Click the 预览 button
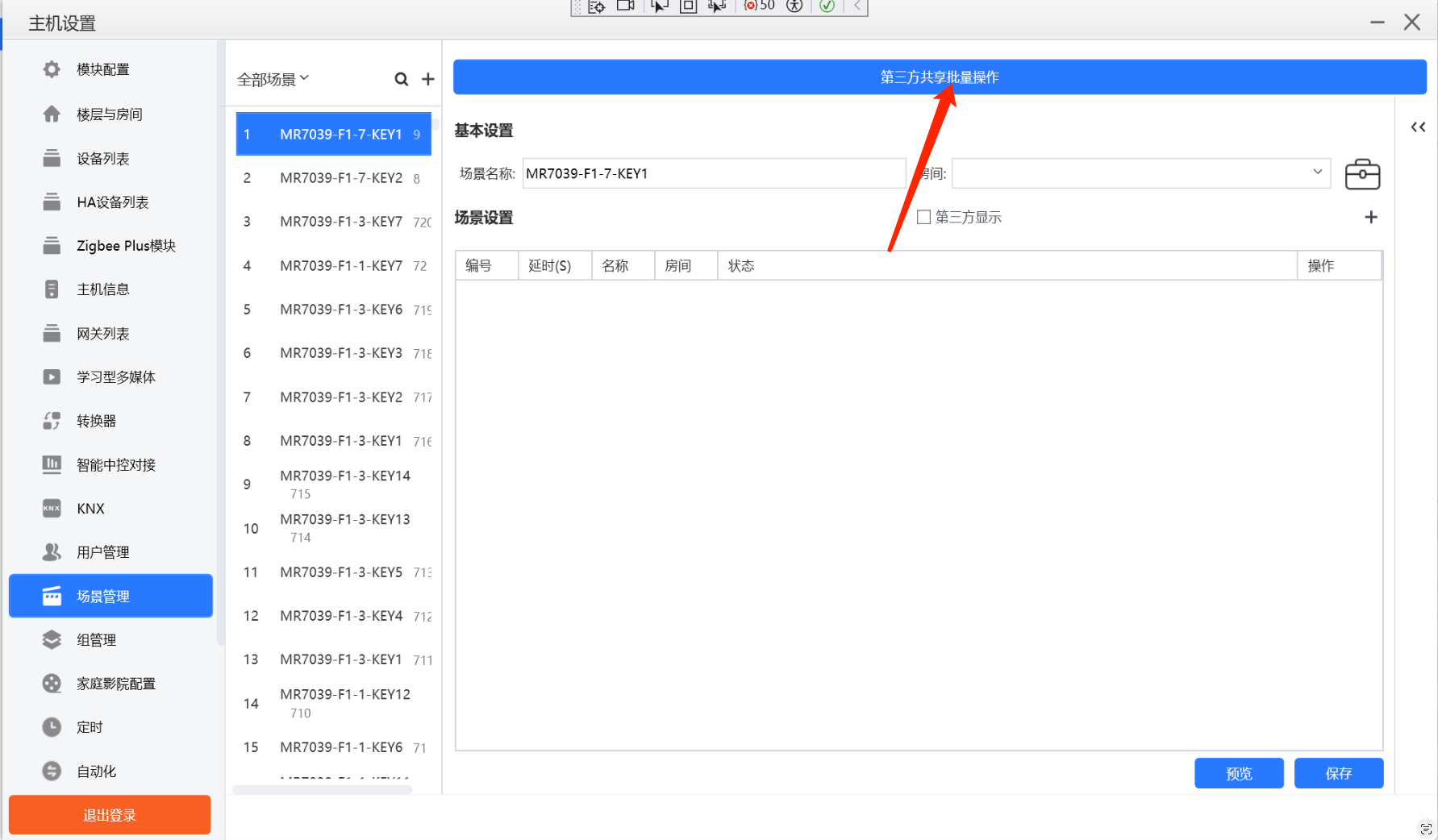The height and width of the screenshot is (840, 1438). pos(1238,773)
